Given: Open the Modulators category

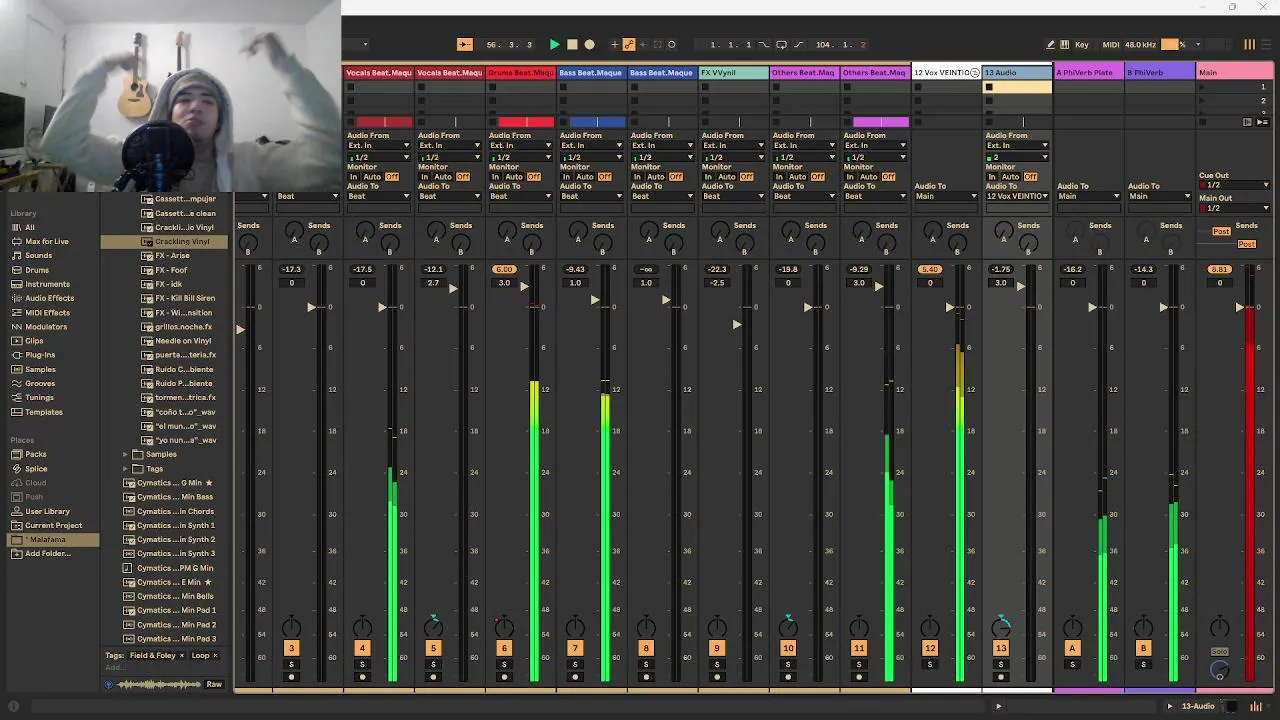Looking at the screenshot, I should click(46, 327).
